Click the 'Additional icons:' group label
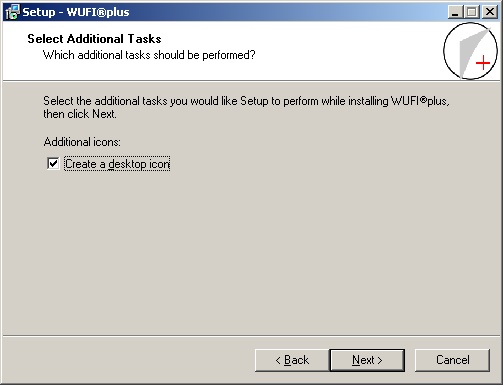Screen dimensions: 503x385 (82, 142)
